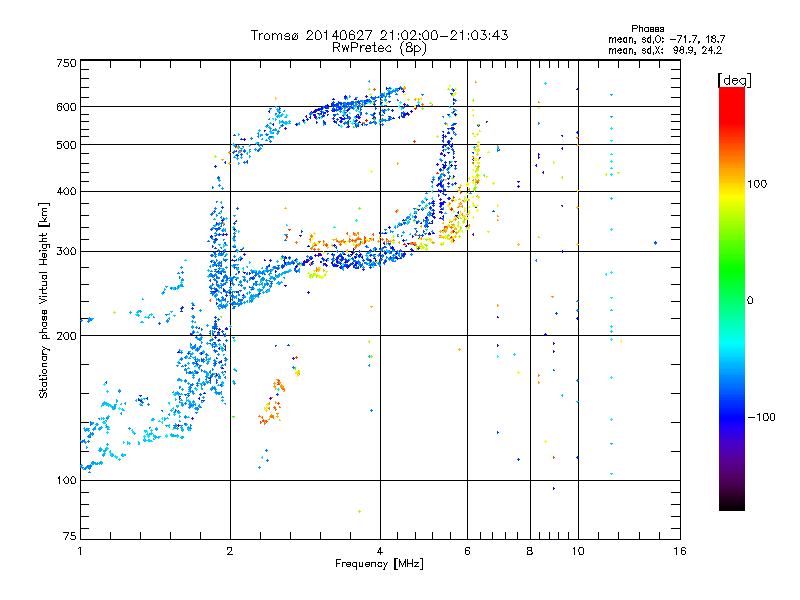Image resolution: width=800 pixels, height=600 pixels.
Task: Click the y-axis tick label "75"
Action: point(70,536)
